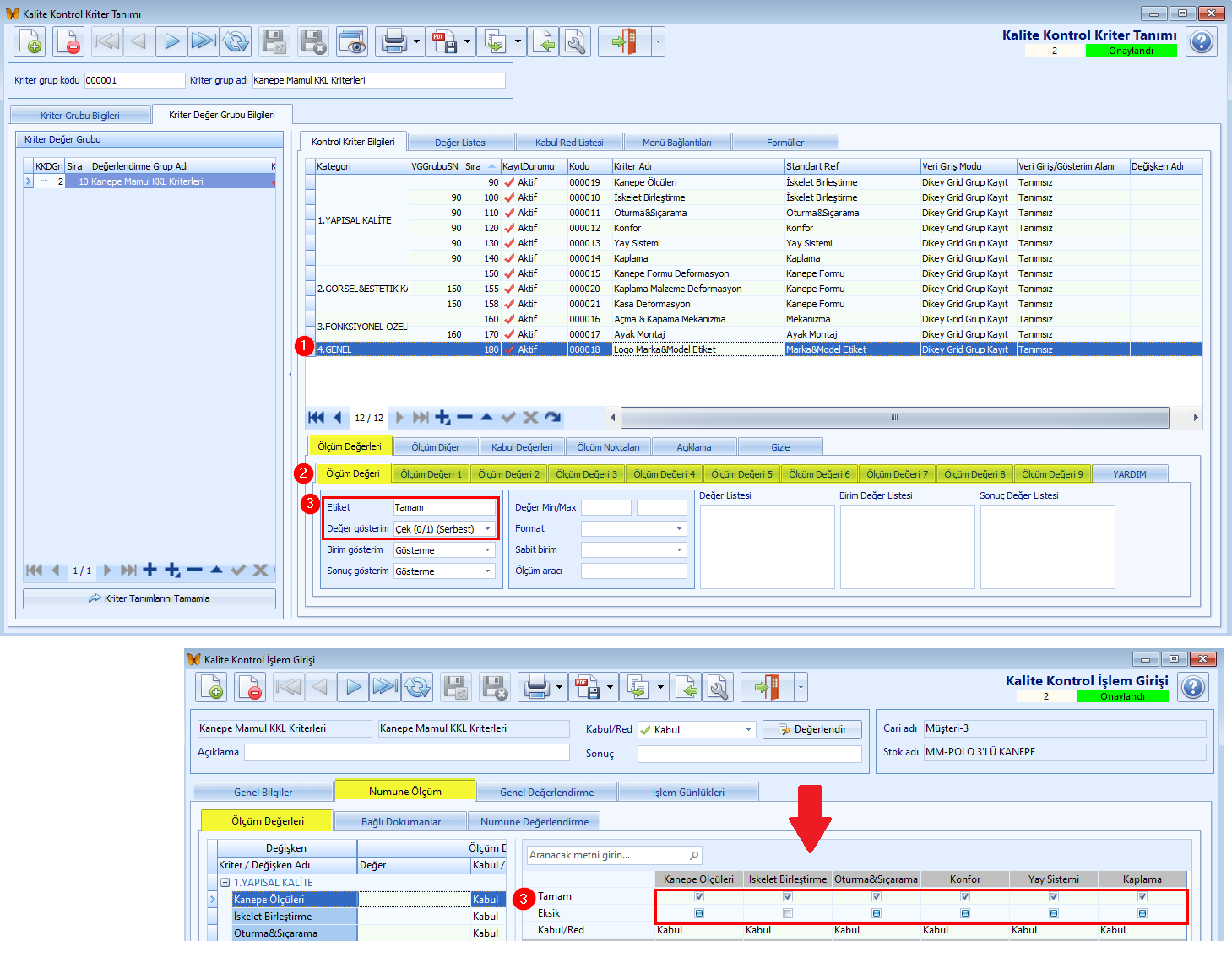Open printer dropdown arrow in Kriter Tanımı toolbar
This screenshot has width=1232, height=963.
pos(416,41)
